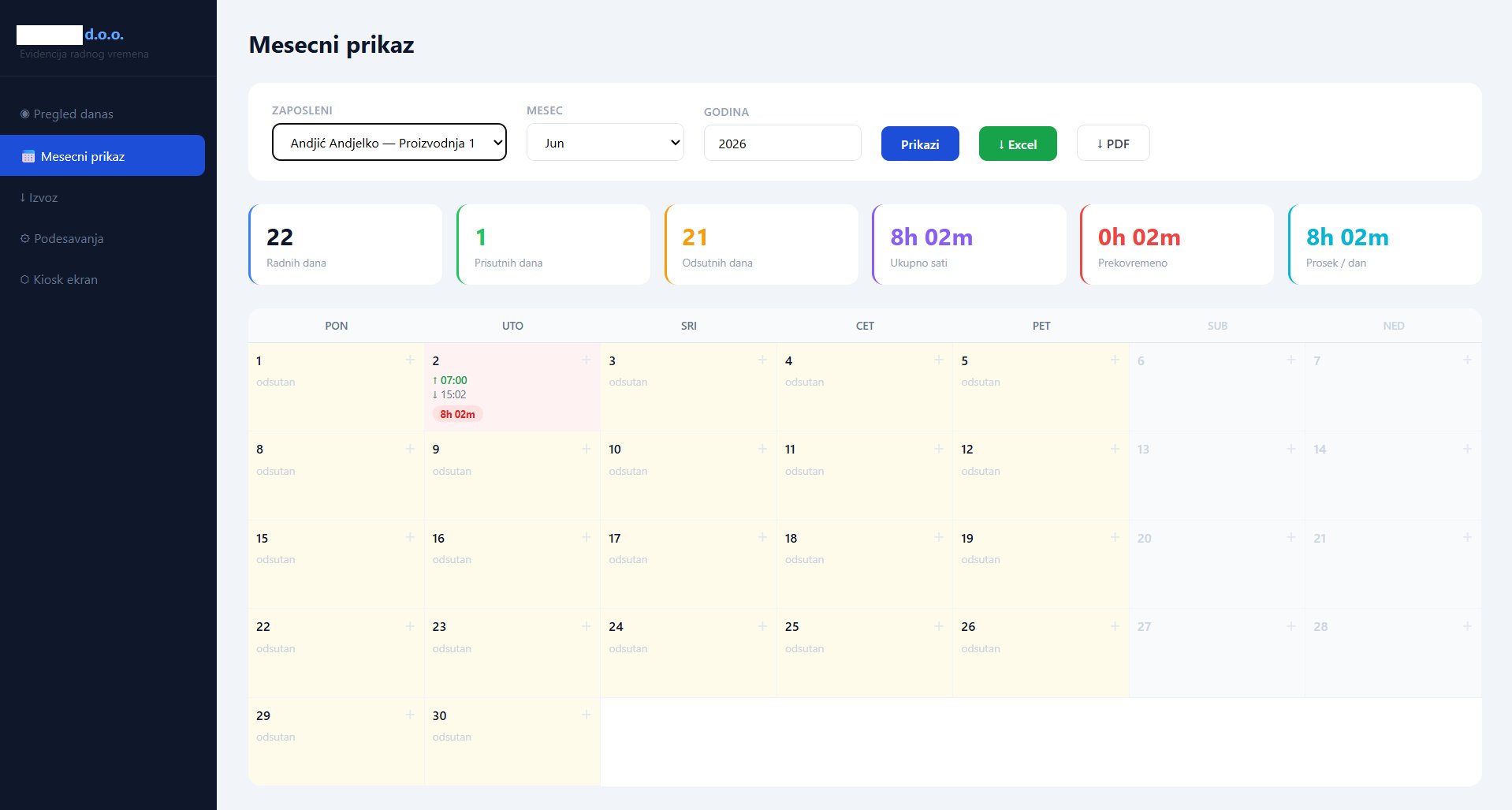The image size is (1512, 810).
Task: Add entry with plus on day 2
Action: coord(586,360)
